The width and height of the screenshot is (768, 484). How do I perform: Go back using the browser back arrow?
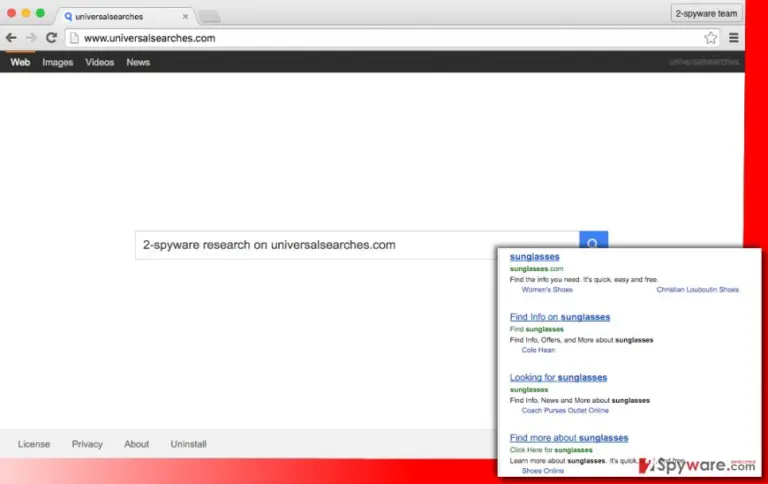[x=11, y=38]
